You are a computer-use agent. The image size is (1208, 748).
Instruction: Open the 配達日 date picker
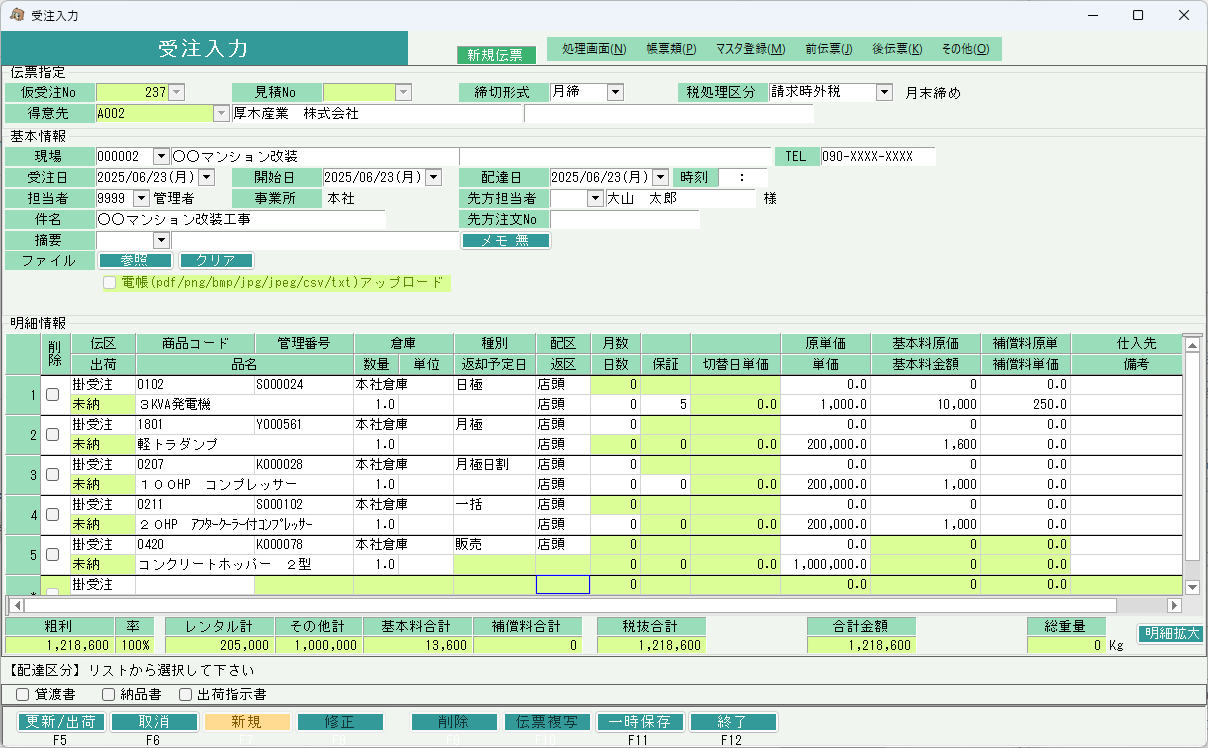pos(660,177)
